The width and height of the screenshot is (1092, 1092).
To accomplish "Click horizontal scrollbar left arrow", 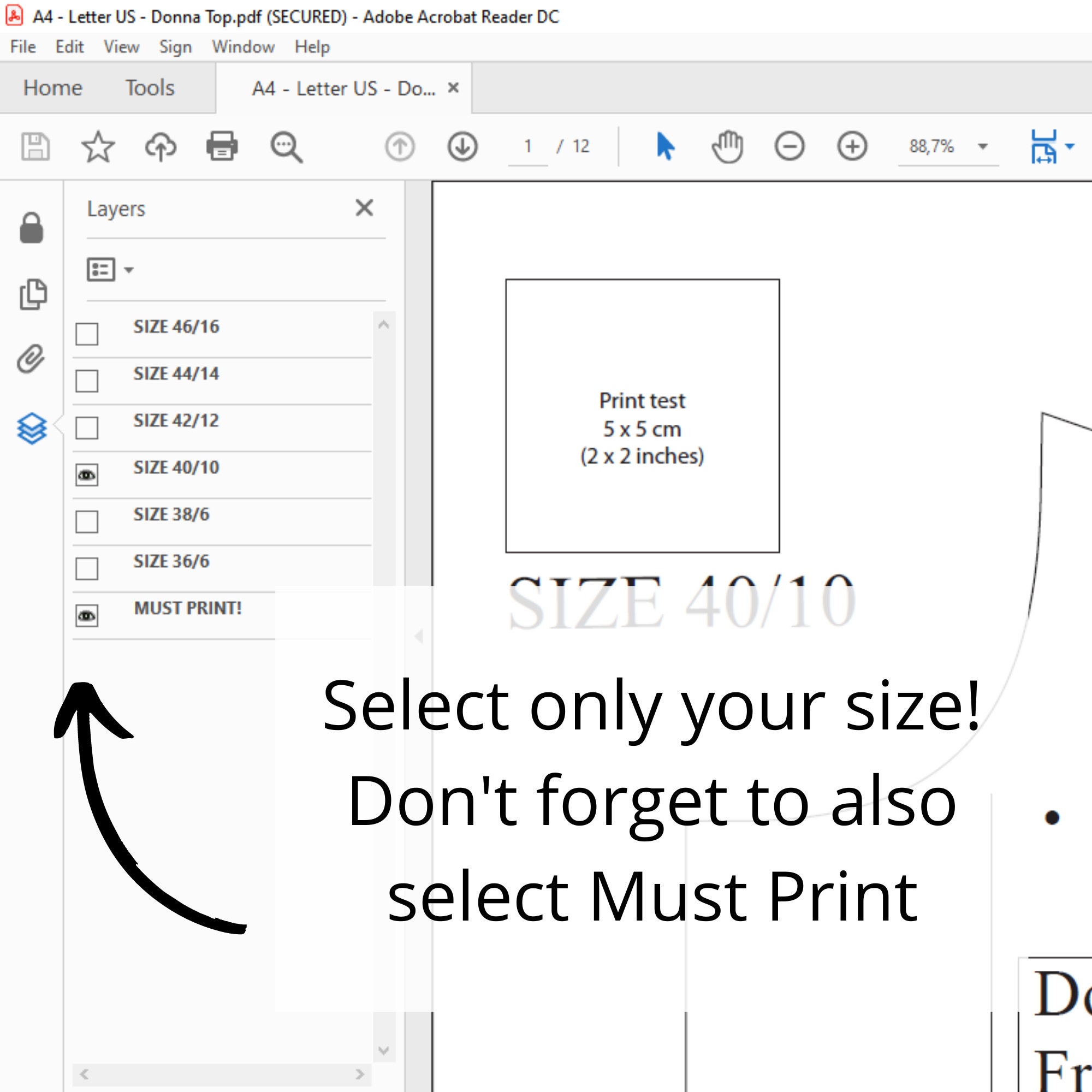I will [84, 1074].
